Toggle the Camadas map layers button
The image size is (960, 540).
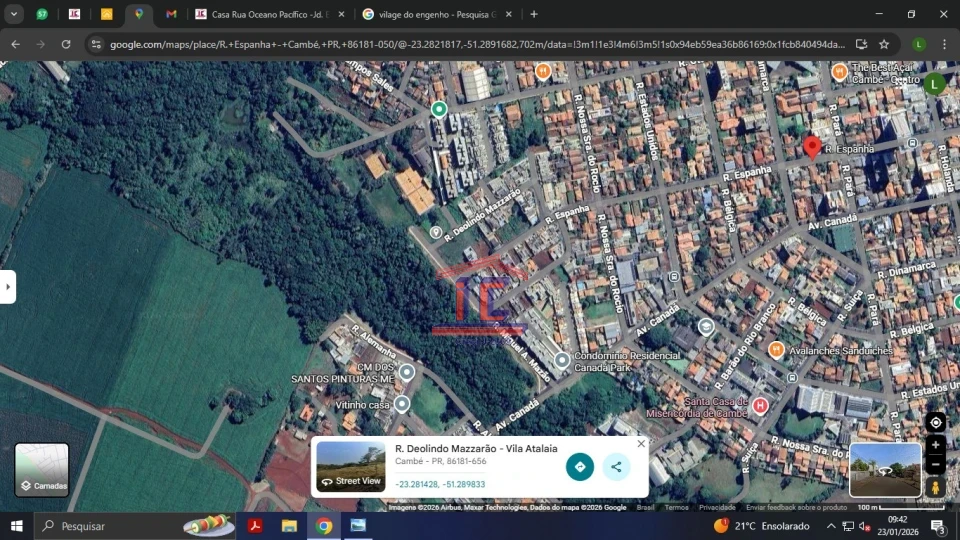42,470
